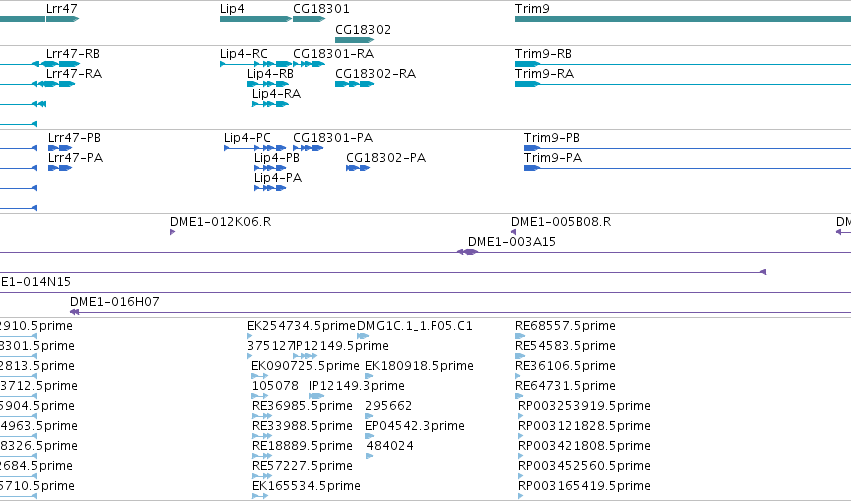Click the DME1-016H07 arrow marker
851x501 pixels.
click(74, 312)
